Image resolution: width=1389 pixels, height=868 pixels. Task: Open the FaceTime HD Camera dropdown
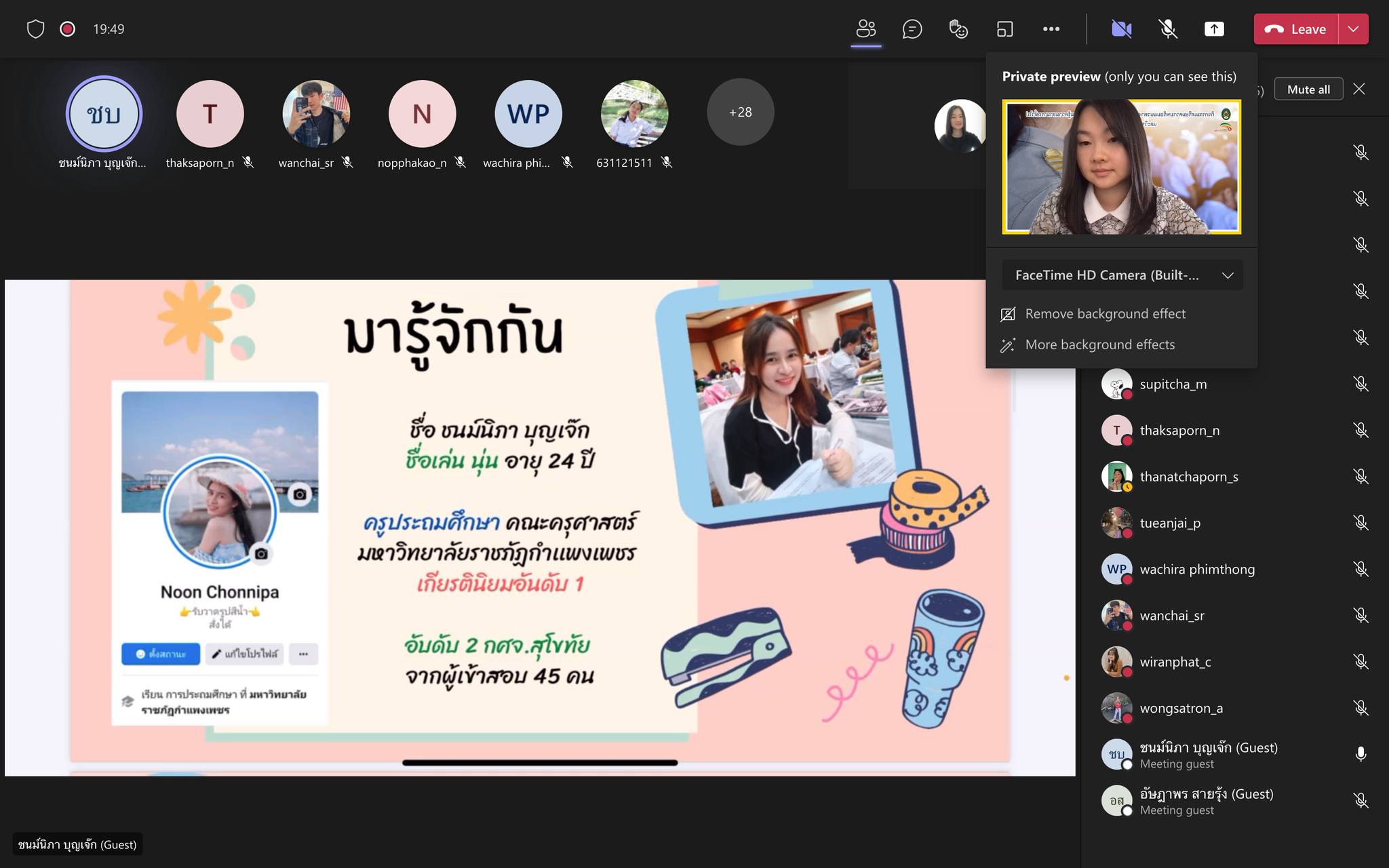coord(1122,275)
